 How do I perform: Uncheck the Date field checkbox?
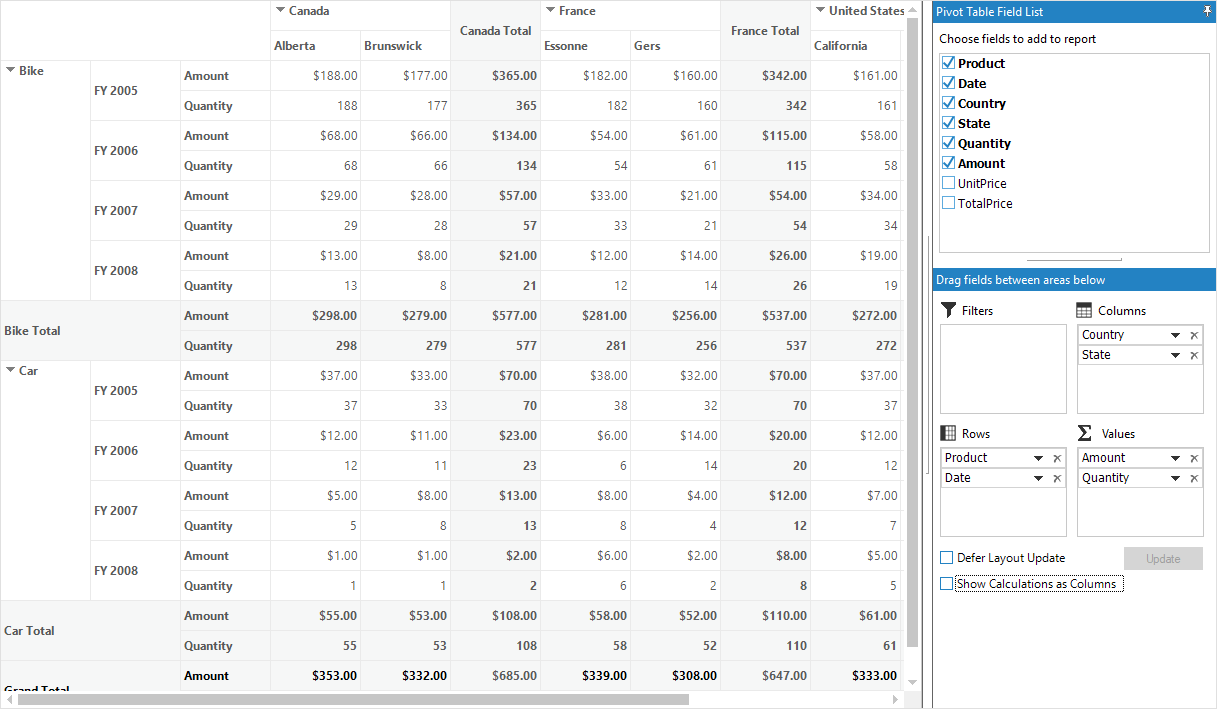click(949, 83)
